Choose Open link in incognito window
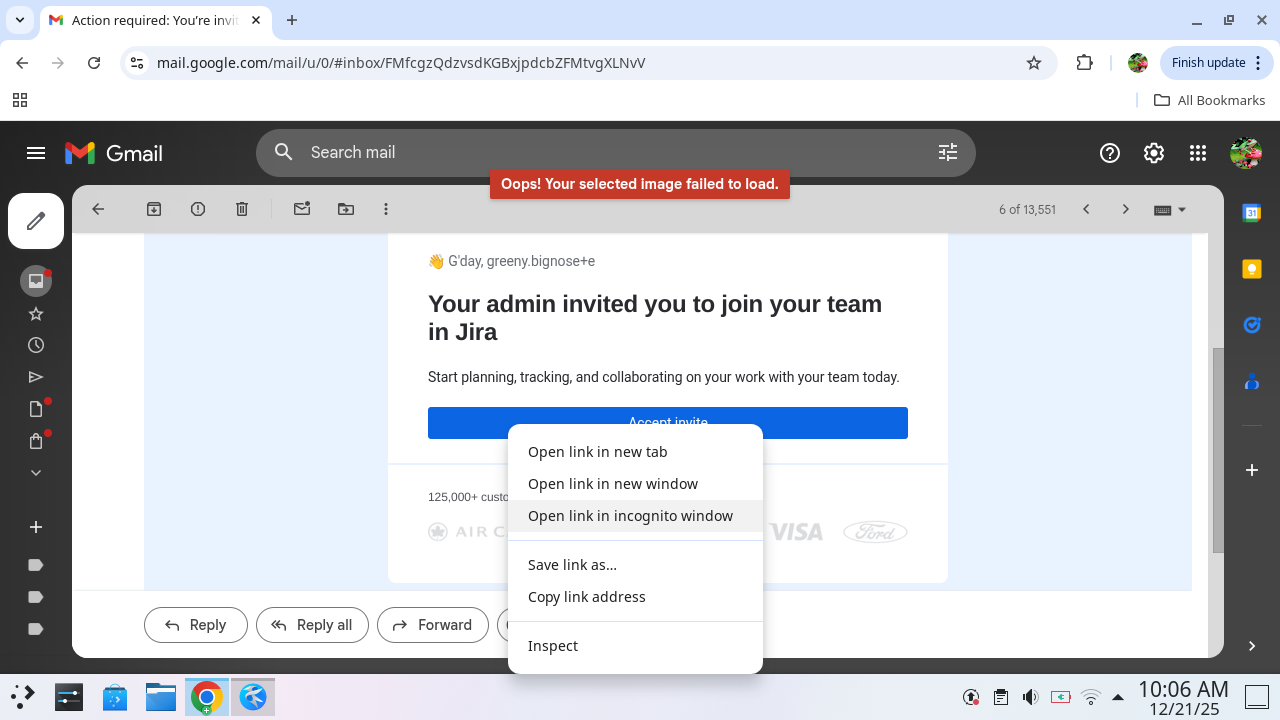 (635, 516)
